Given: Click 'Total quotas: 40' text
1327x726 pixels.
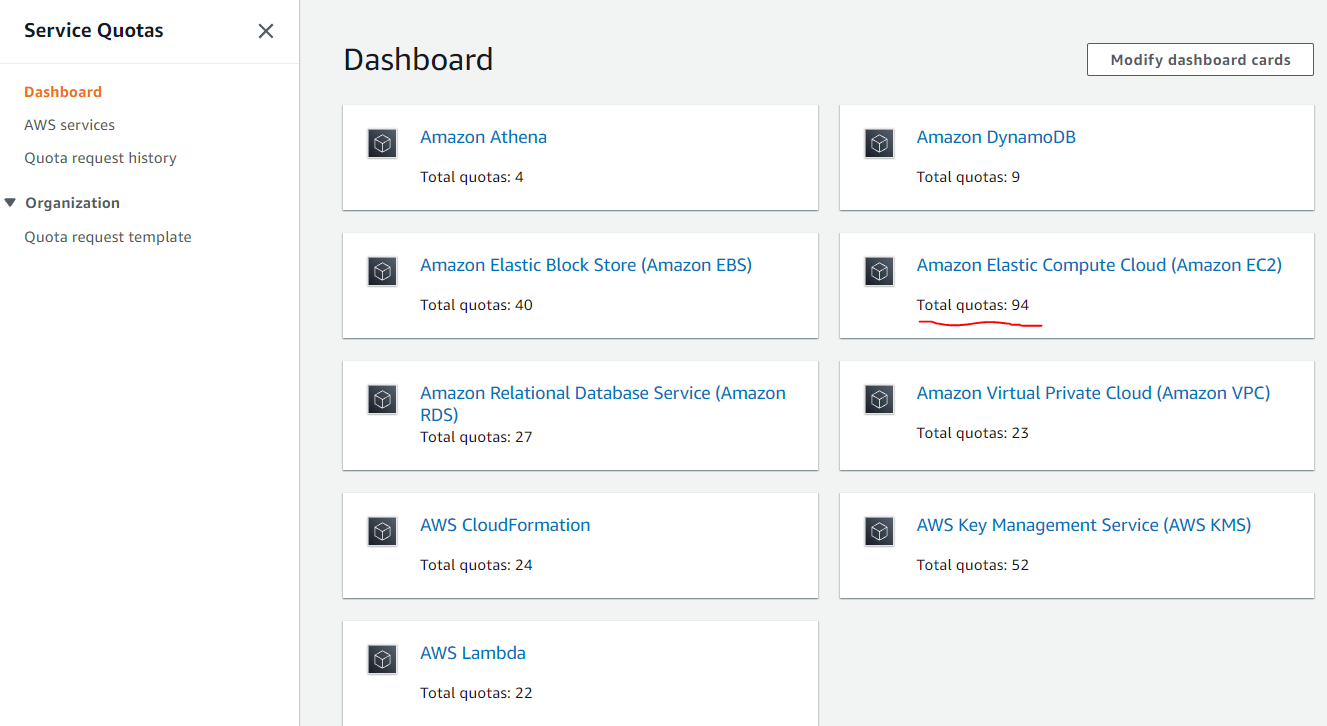Looking at the screenshot, I should 476,305.
